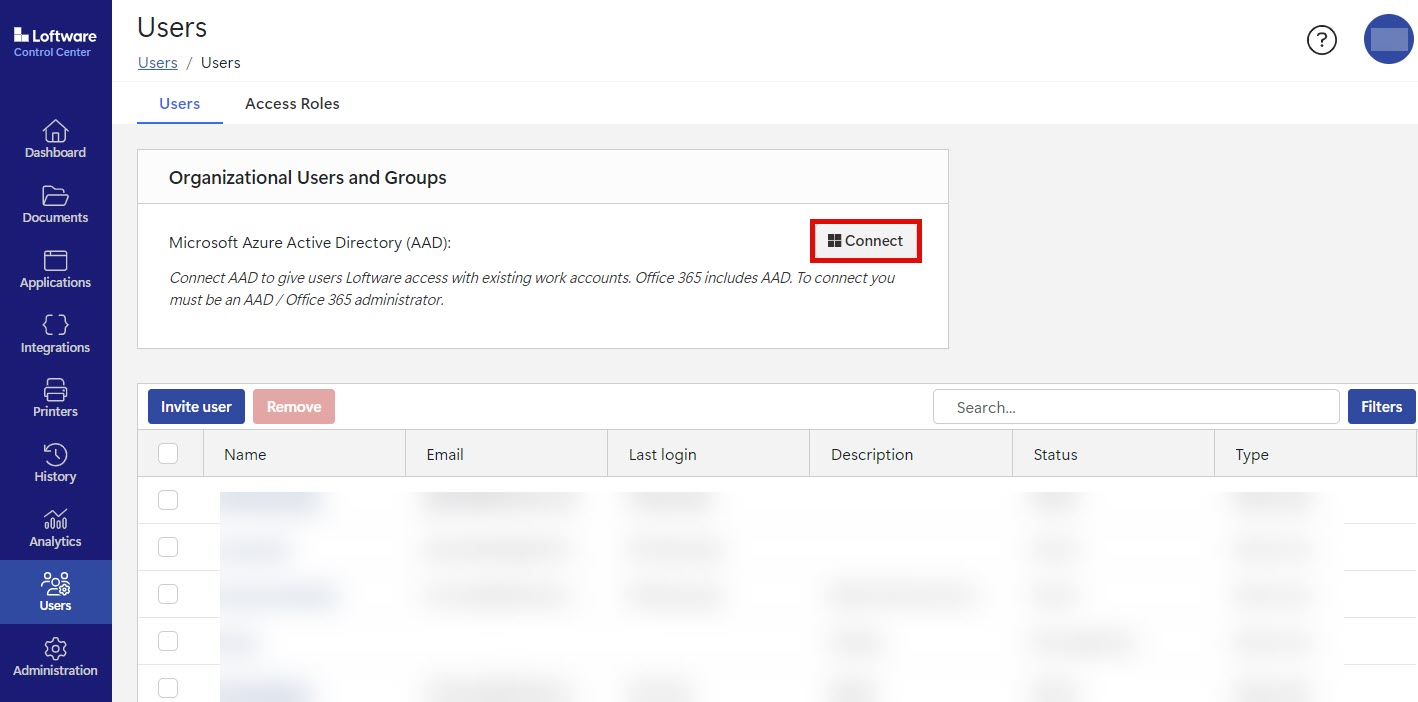
Task: View History in the sidebar
Action: 55,463
